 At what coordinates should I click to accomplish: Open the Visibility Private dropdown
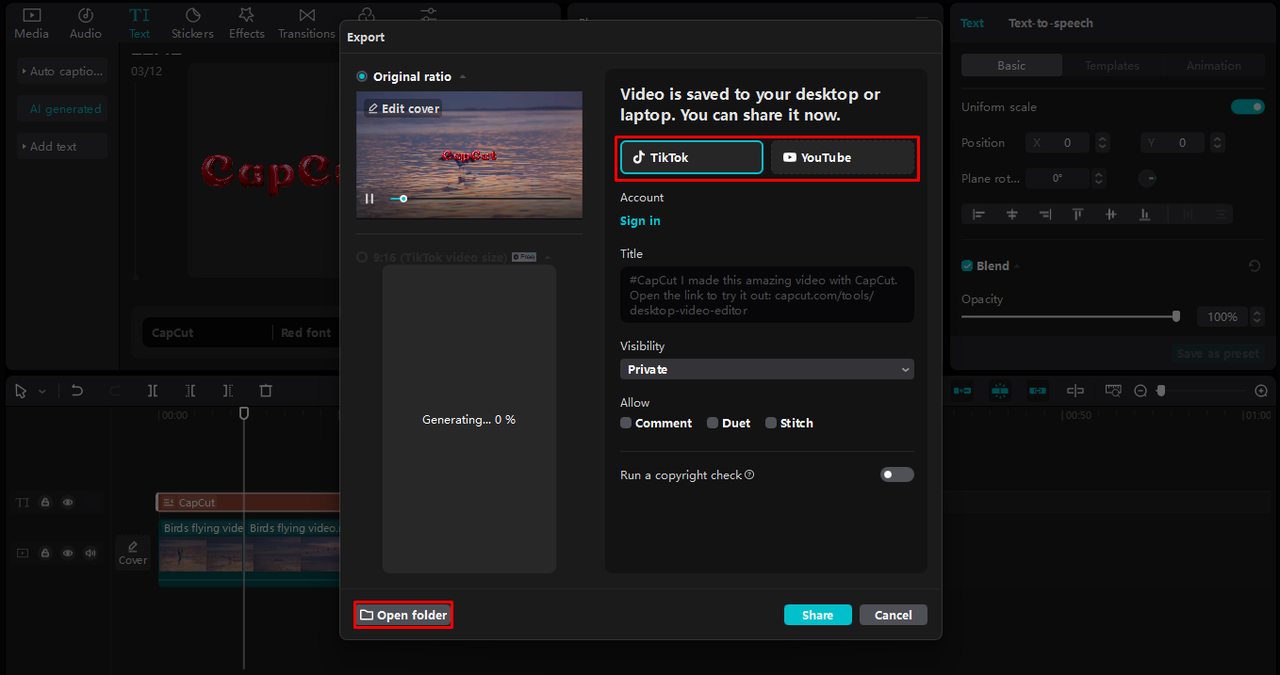[767, 369]
